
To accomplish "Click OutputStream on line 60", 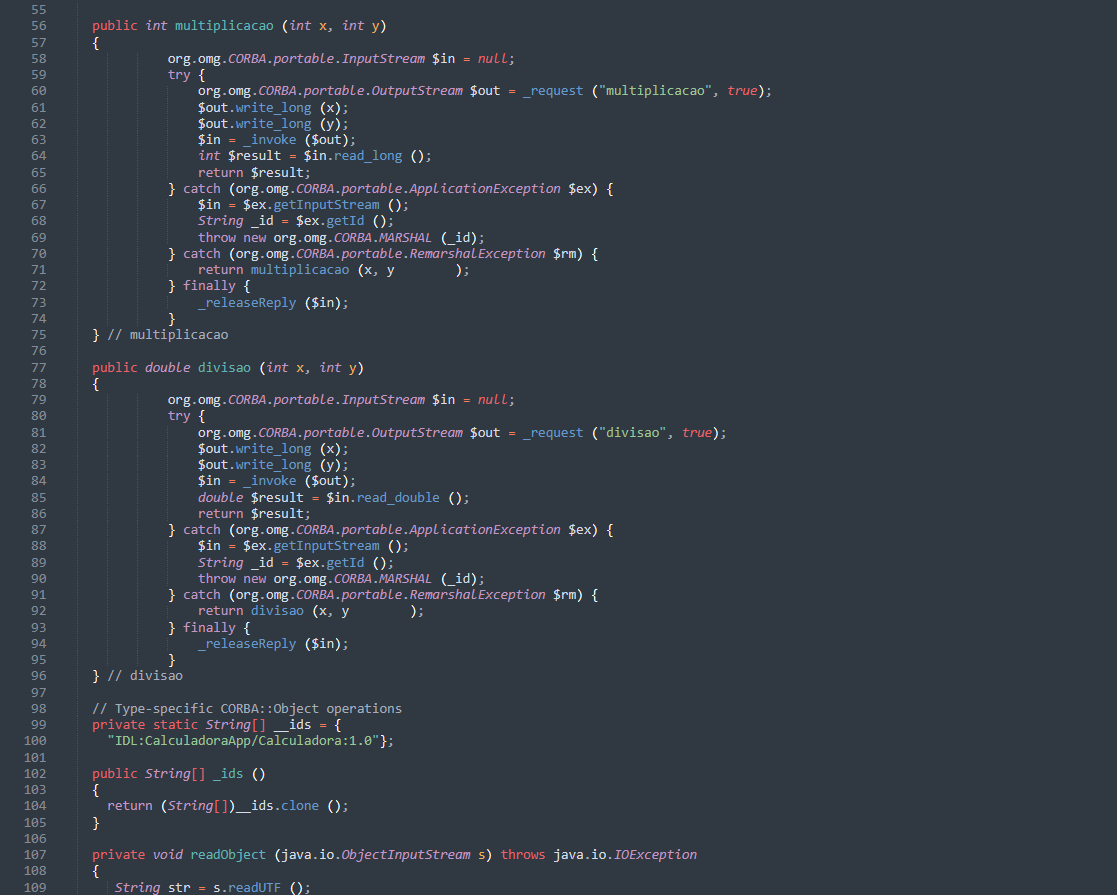I will coord(417,90).
